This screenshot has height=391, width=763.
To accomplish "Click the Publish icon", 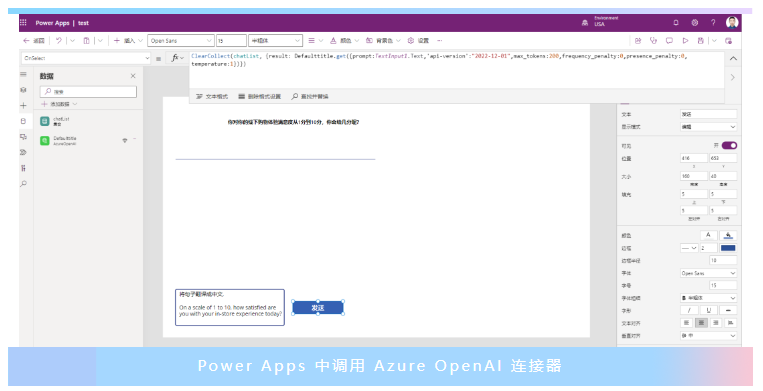I will click(x=728, y=41).
